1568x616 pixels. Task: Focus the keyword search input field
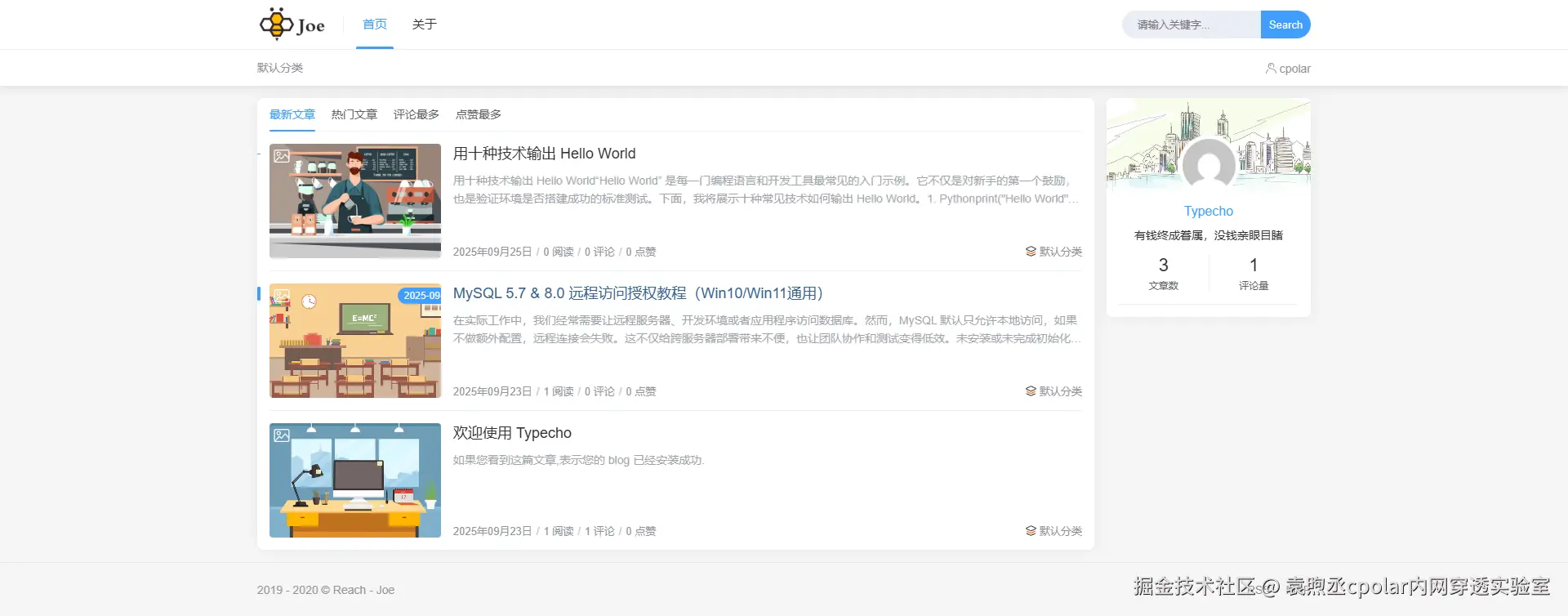point(1192,25)
